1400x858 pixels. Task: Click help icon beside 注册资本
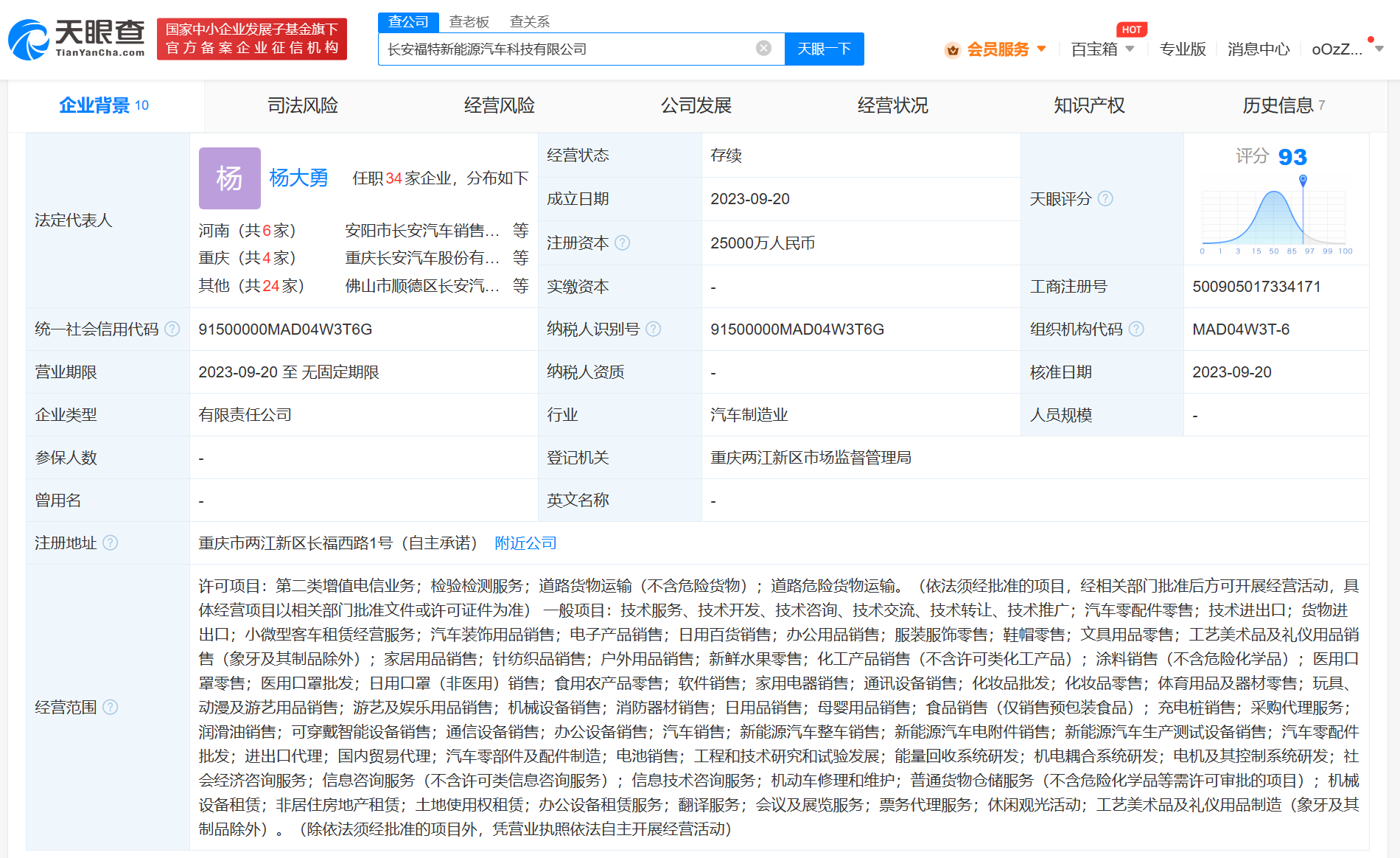(623, 243)
